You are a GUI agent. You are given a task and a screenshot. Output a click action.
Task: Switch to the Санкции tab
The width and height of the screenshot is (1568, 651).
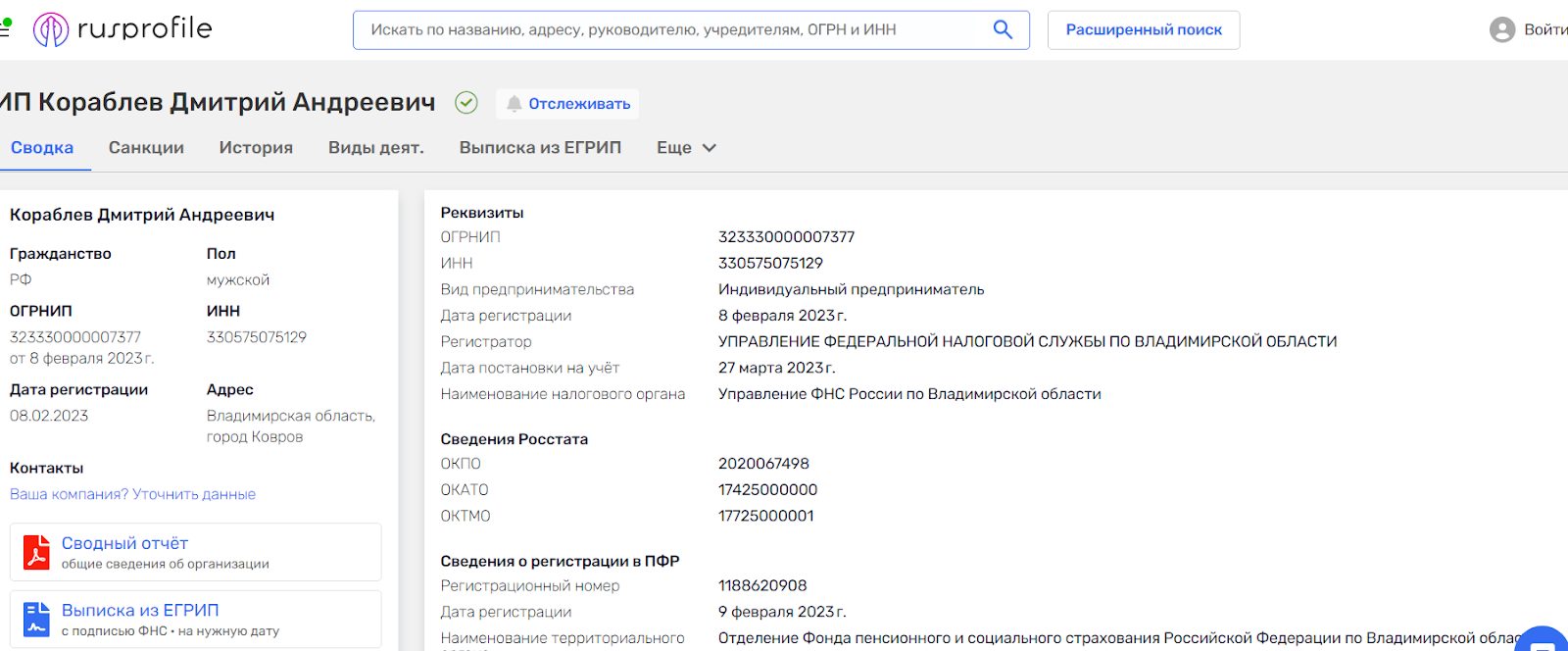coord(146,148)
